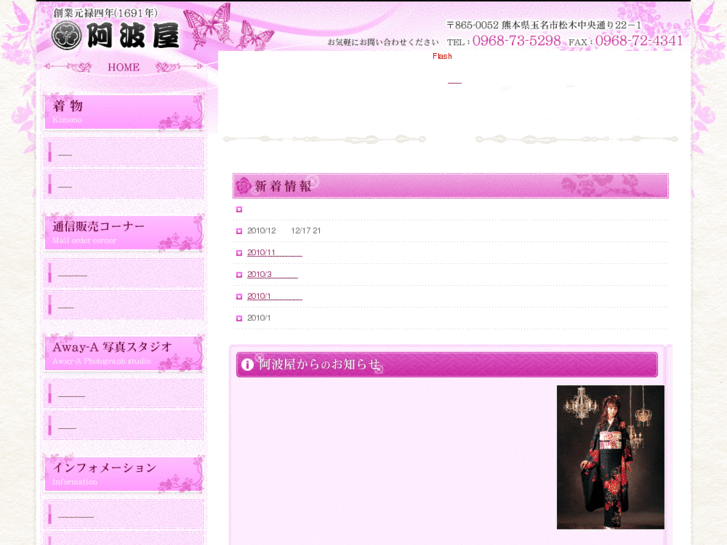Open the 2010/3 news link
This screenshot has height=545, width=727.
tap(272, 274)
